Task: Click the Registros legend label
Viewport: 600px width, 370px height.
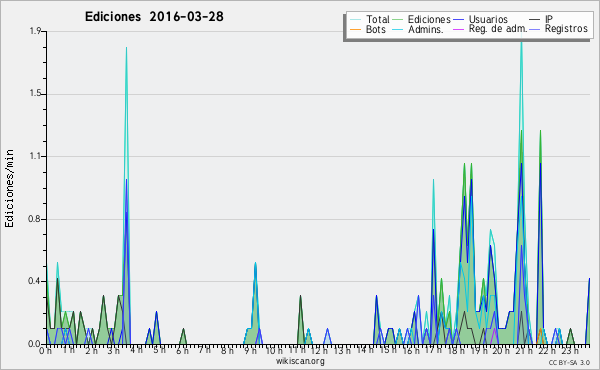Action: [566, 29]
